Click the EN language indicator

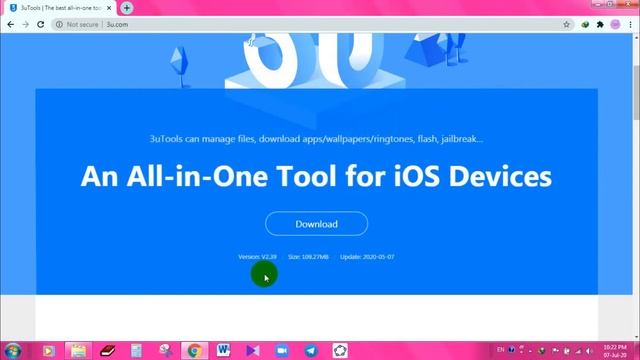click(500, 350)
